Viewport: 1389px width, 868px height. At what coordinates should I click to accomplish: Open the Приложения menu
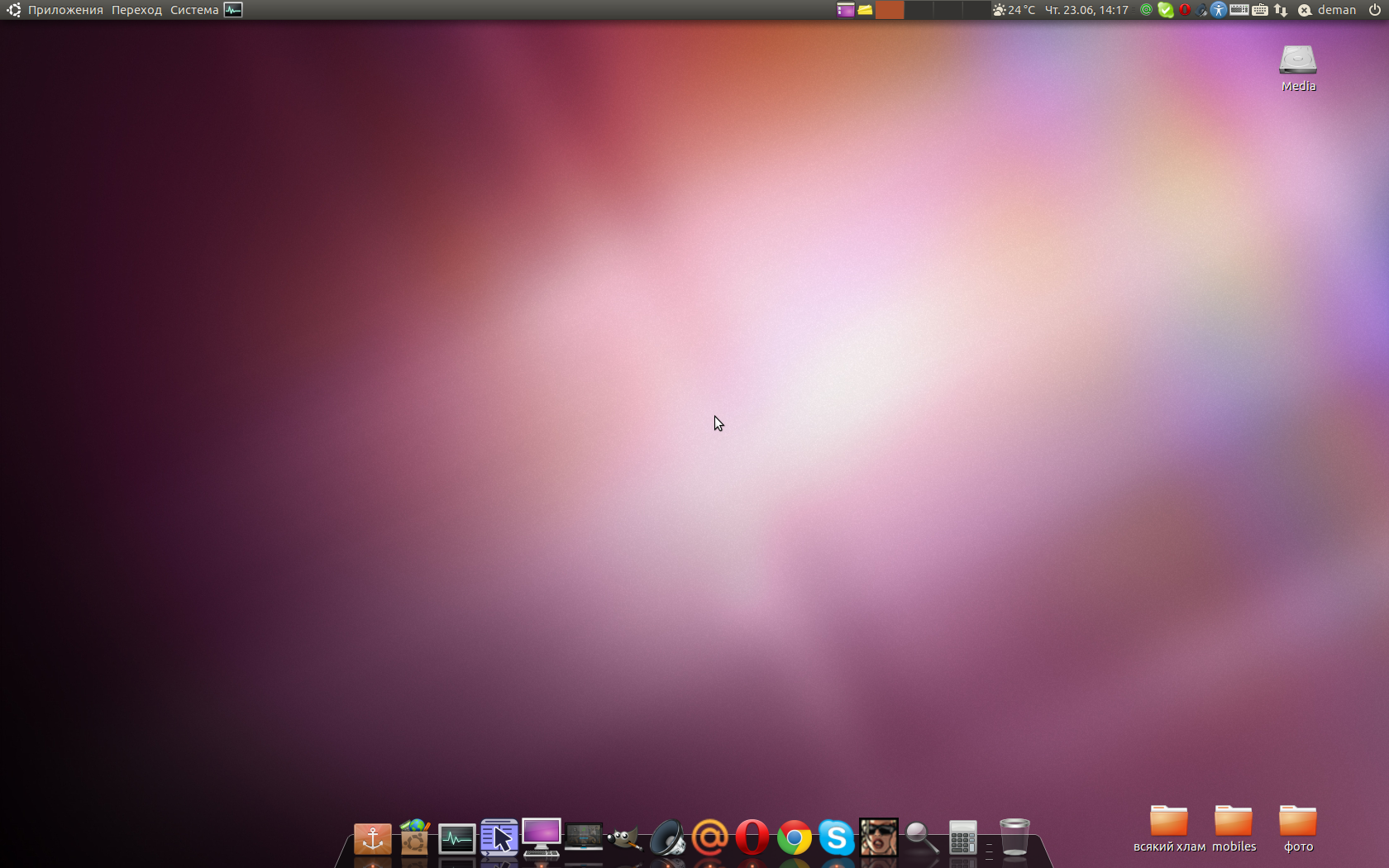[65, 10]
